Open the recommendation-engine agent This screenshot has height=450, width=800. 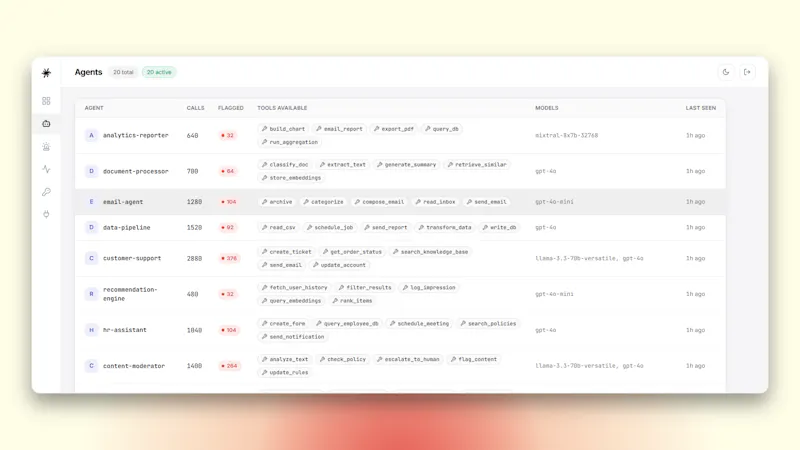pyautogui.click(x=130, y=294)
